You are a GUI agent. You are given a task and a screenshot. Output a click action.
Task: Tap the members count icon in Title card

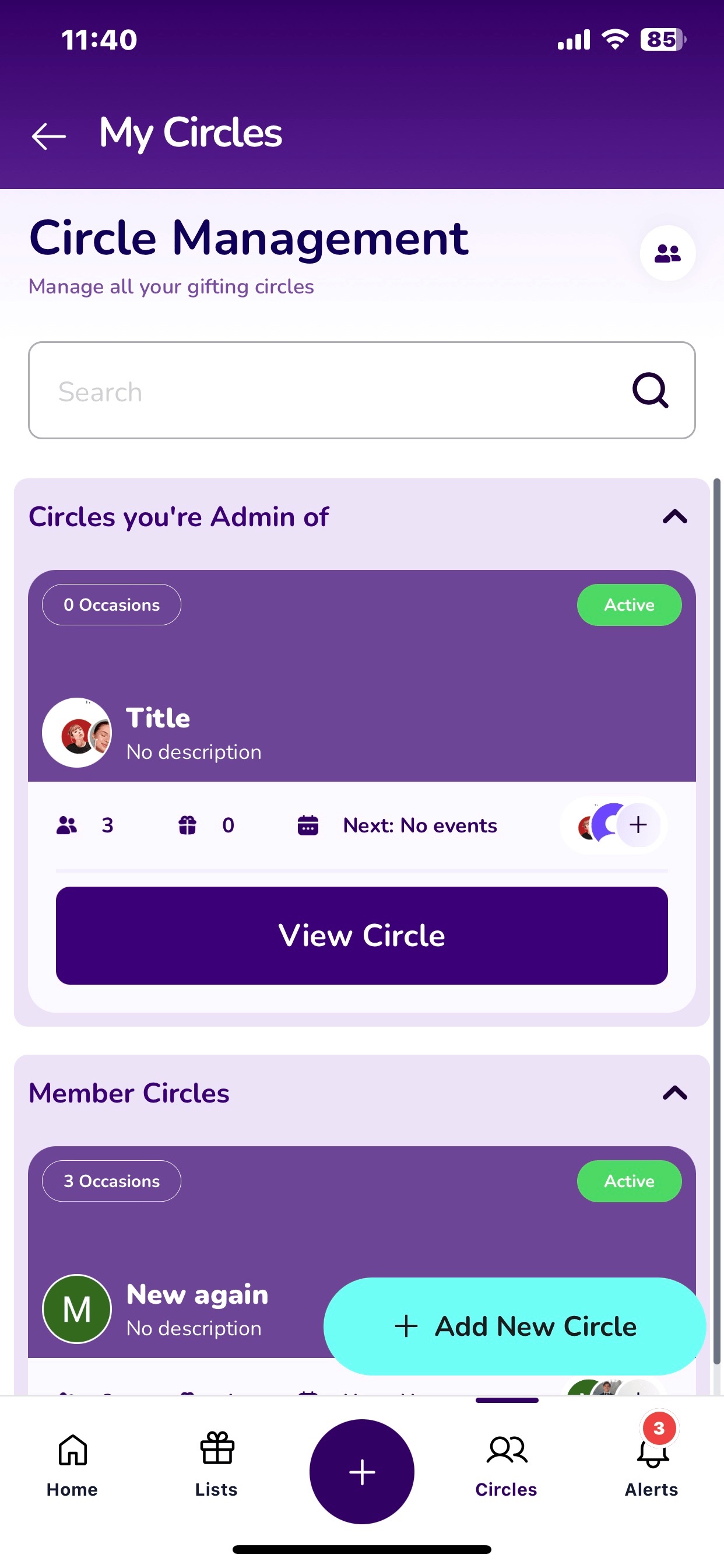pyautogui.click(x=67, y=825)
